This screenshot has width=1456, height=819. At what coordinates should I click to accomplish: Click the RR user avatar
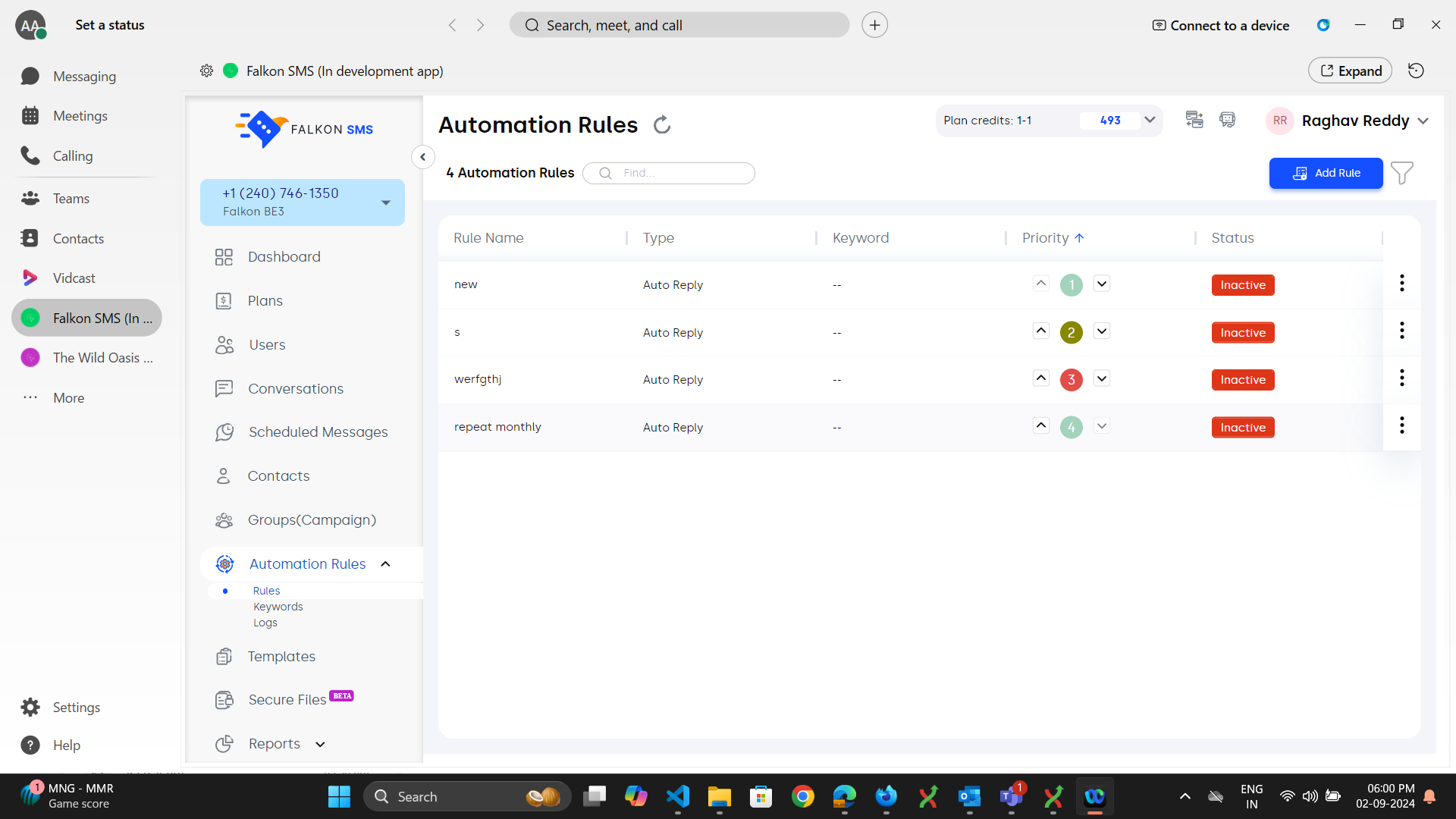1280,121
